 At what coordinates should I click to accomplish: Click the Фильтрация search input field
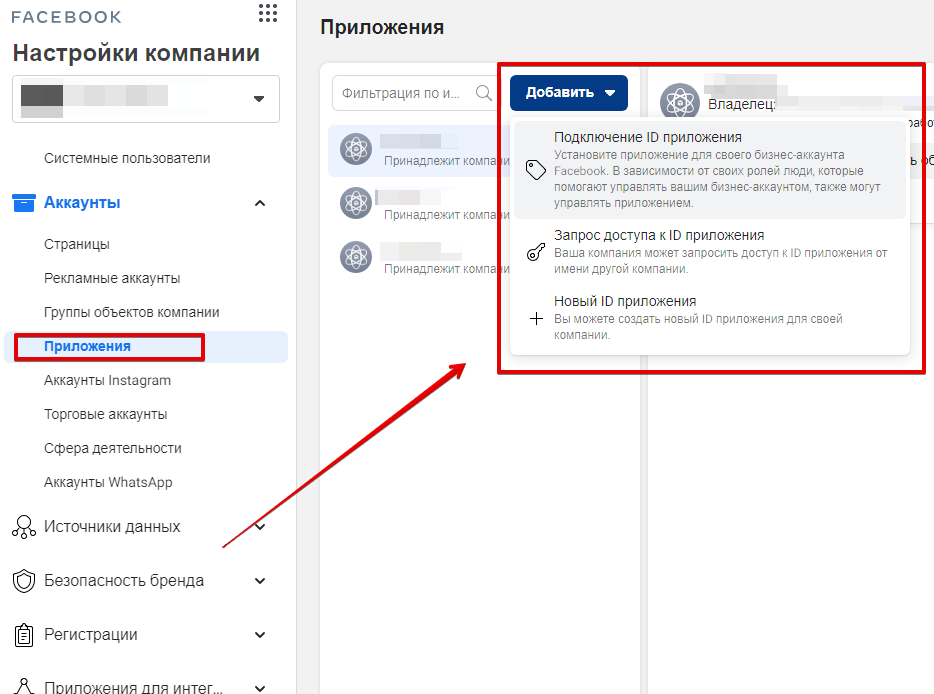(x=402, y=93)
